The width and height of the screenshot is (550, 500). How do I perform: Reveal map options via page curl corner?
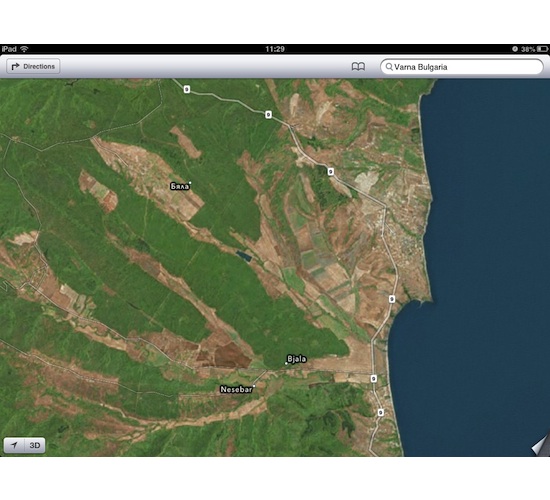pyautogui.click(x=541, y=445)
